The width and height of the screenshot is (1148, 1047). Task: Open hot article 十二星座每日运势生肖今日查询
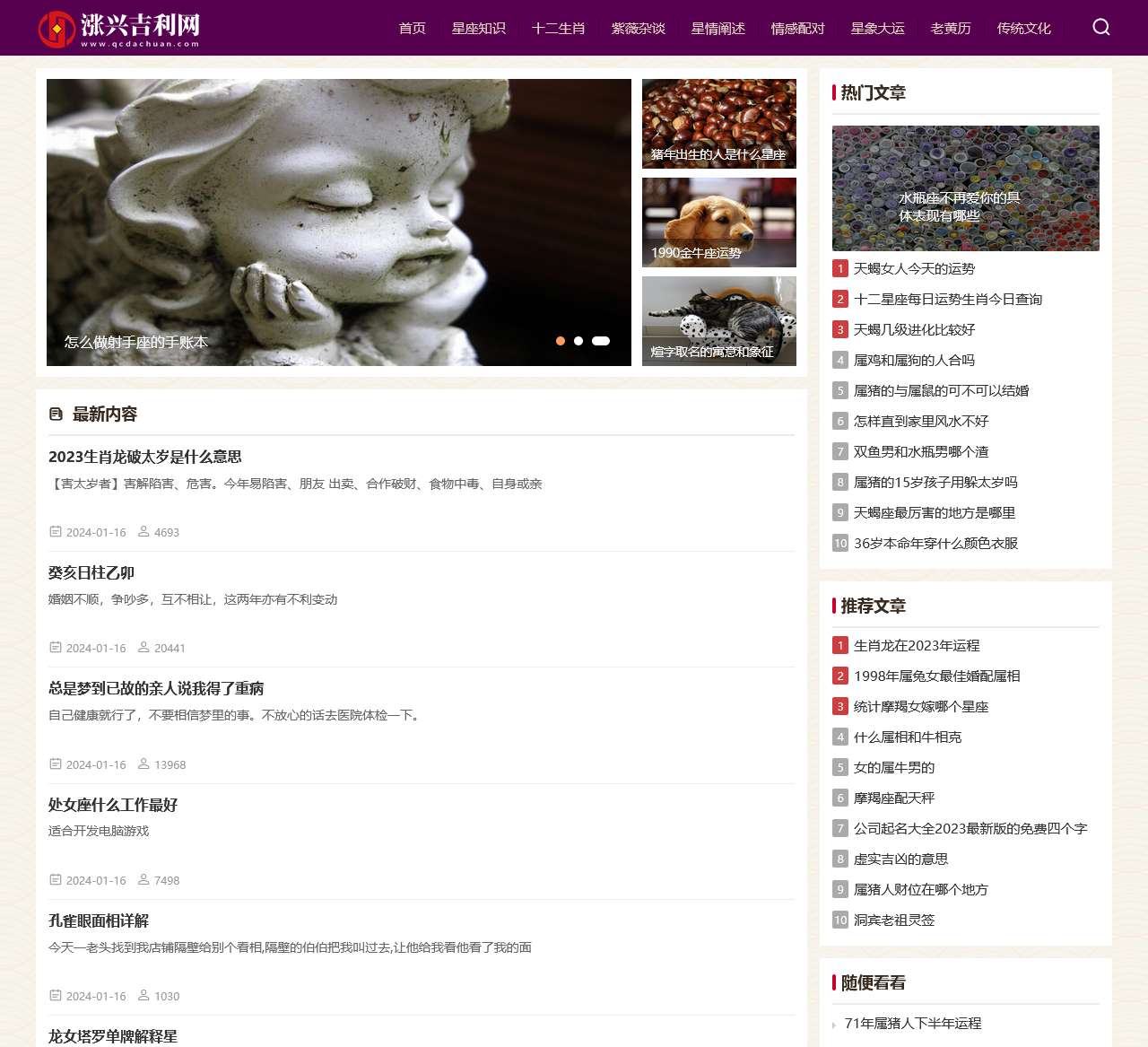(x=948, y=299)
